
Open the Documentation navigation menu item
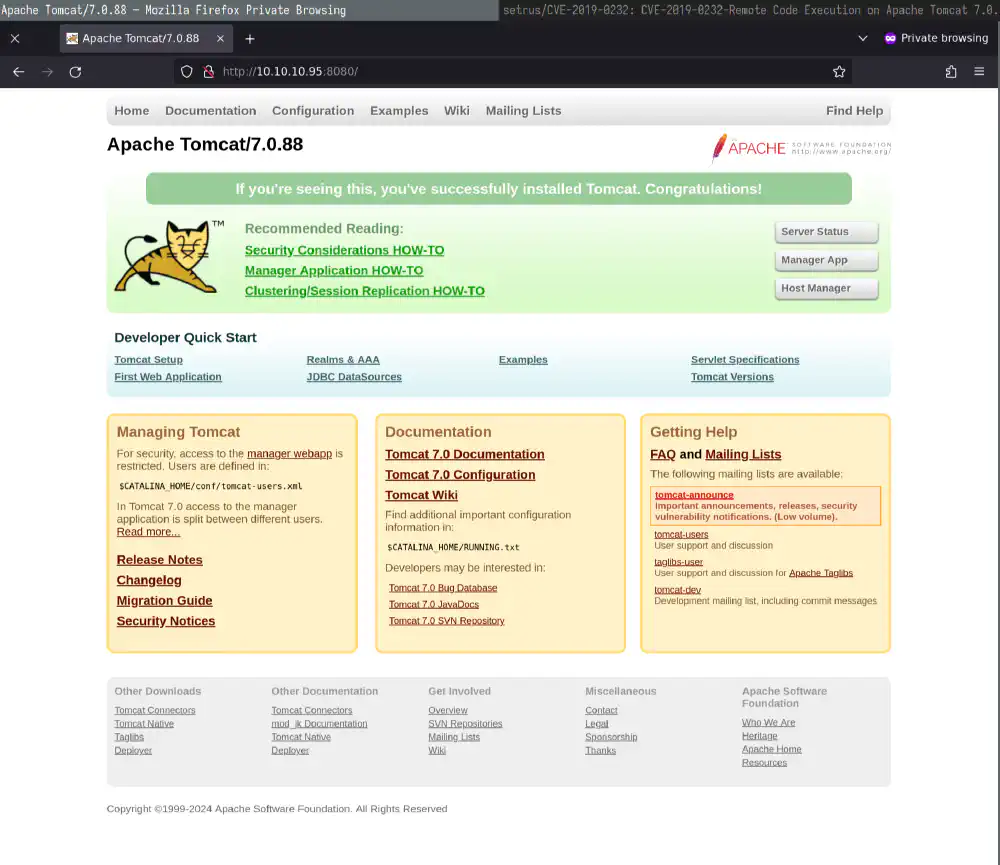210,111
